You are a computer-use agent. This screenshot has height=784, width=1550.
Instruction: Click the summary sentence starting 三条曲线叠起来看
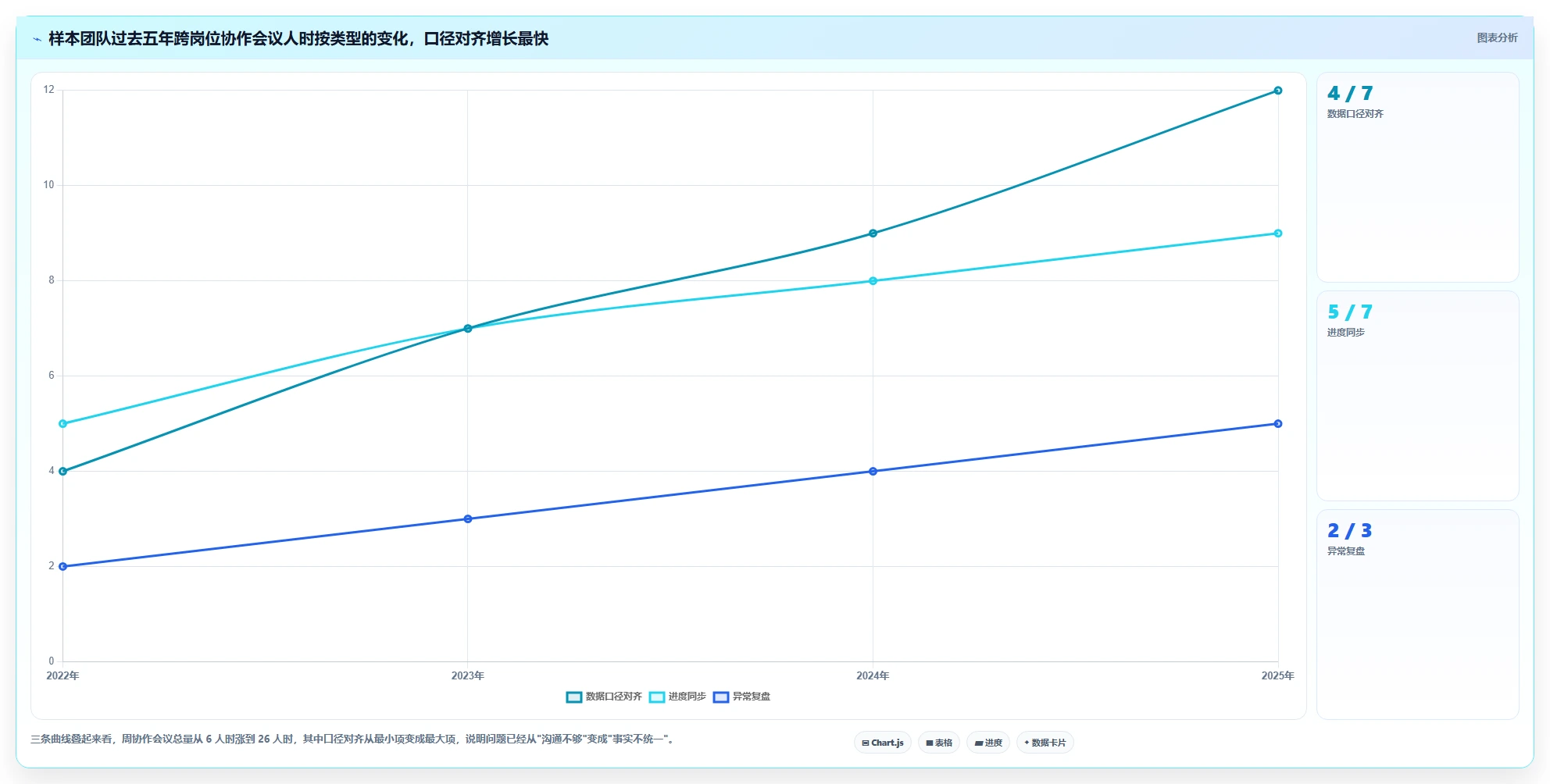[x=352, y=739]
